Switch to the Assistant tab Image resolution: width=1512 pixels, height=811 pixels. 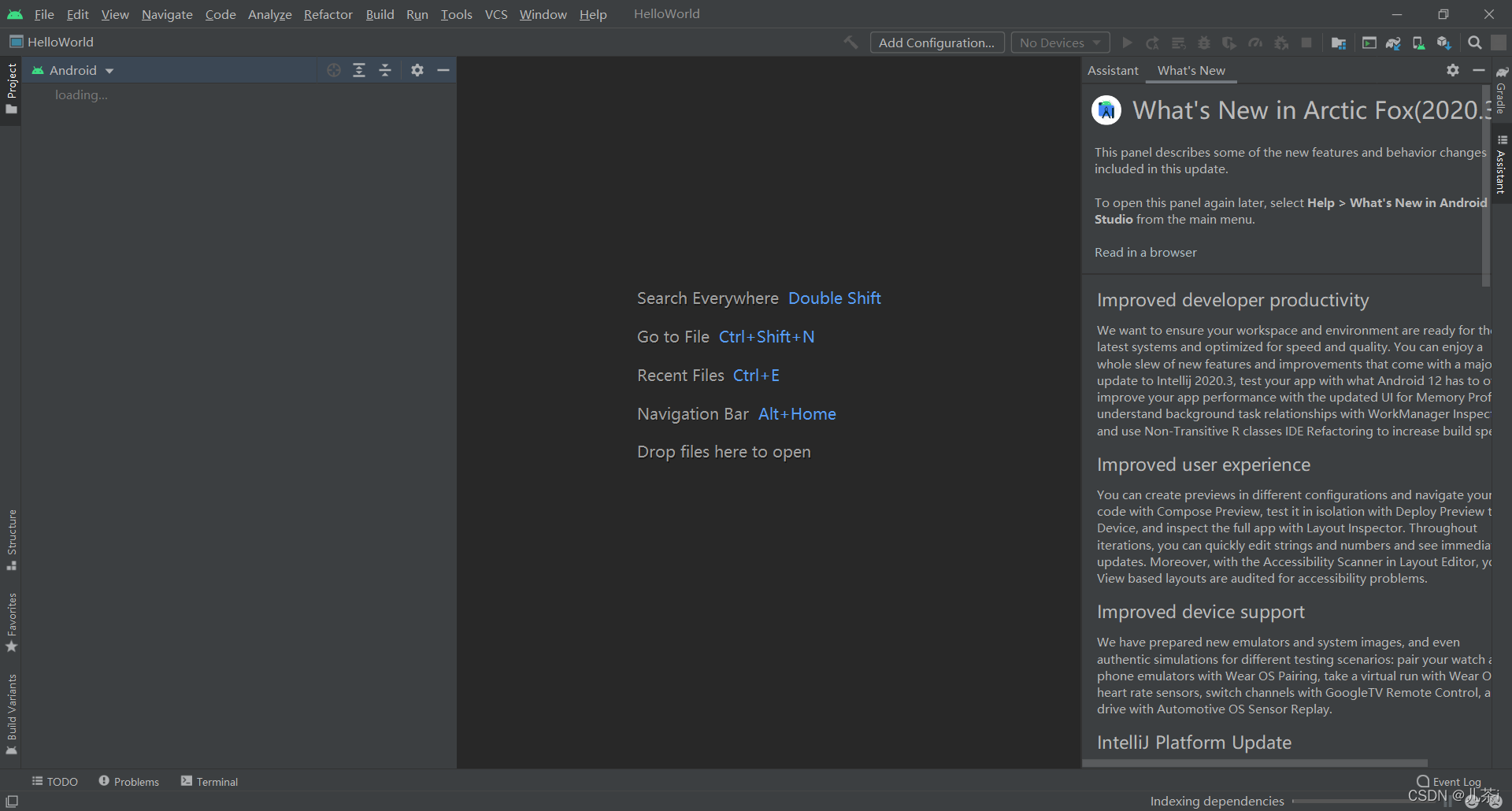(1113, 70)
